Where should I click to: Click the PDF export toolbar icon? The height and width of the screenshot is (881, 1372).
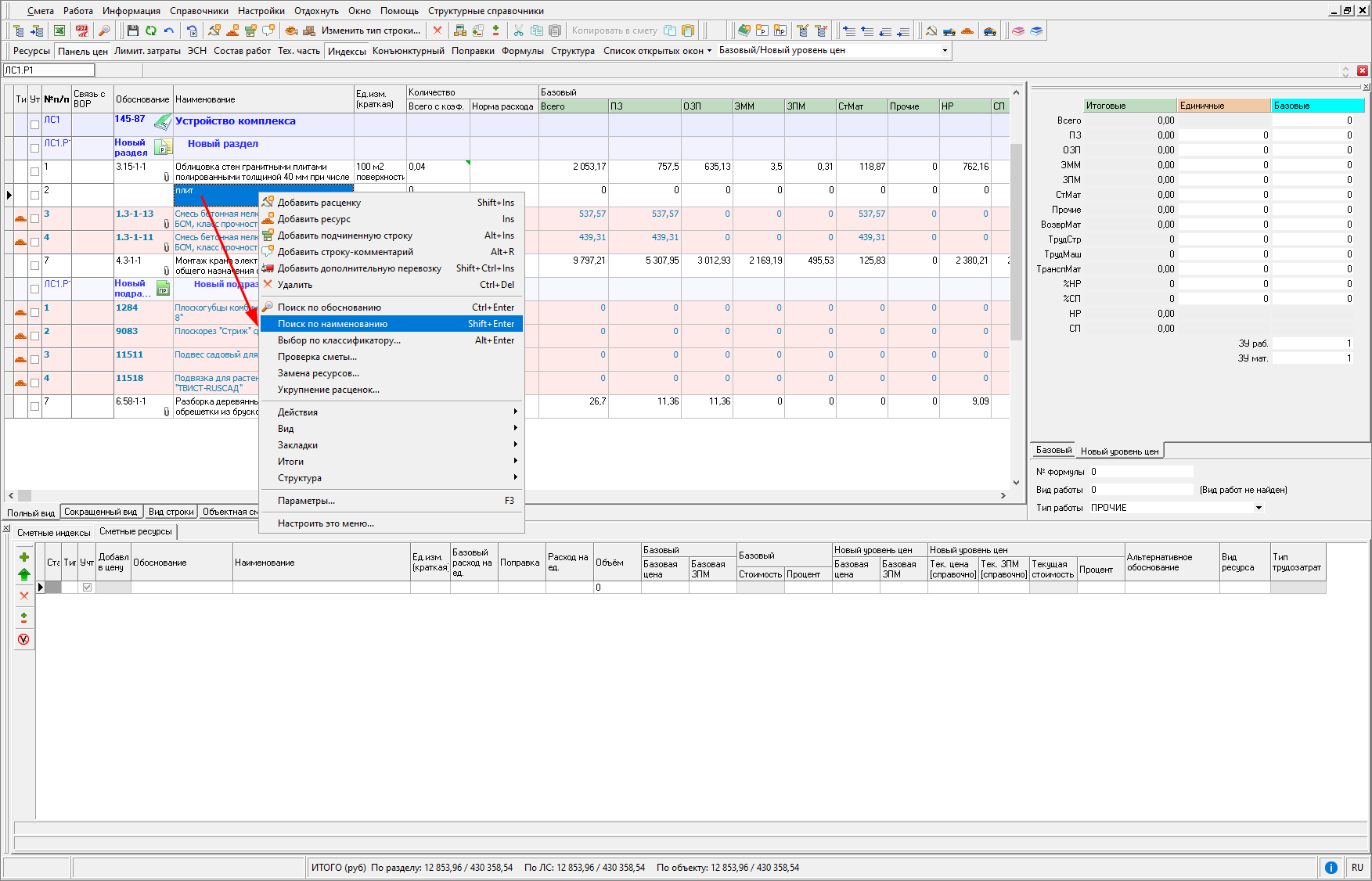(81, 31)
